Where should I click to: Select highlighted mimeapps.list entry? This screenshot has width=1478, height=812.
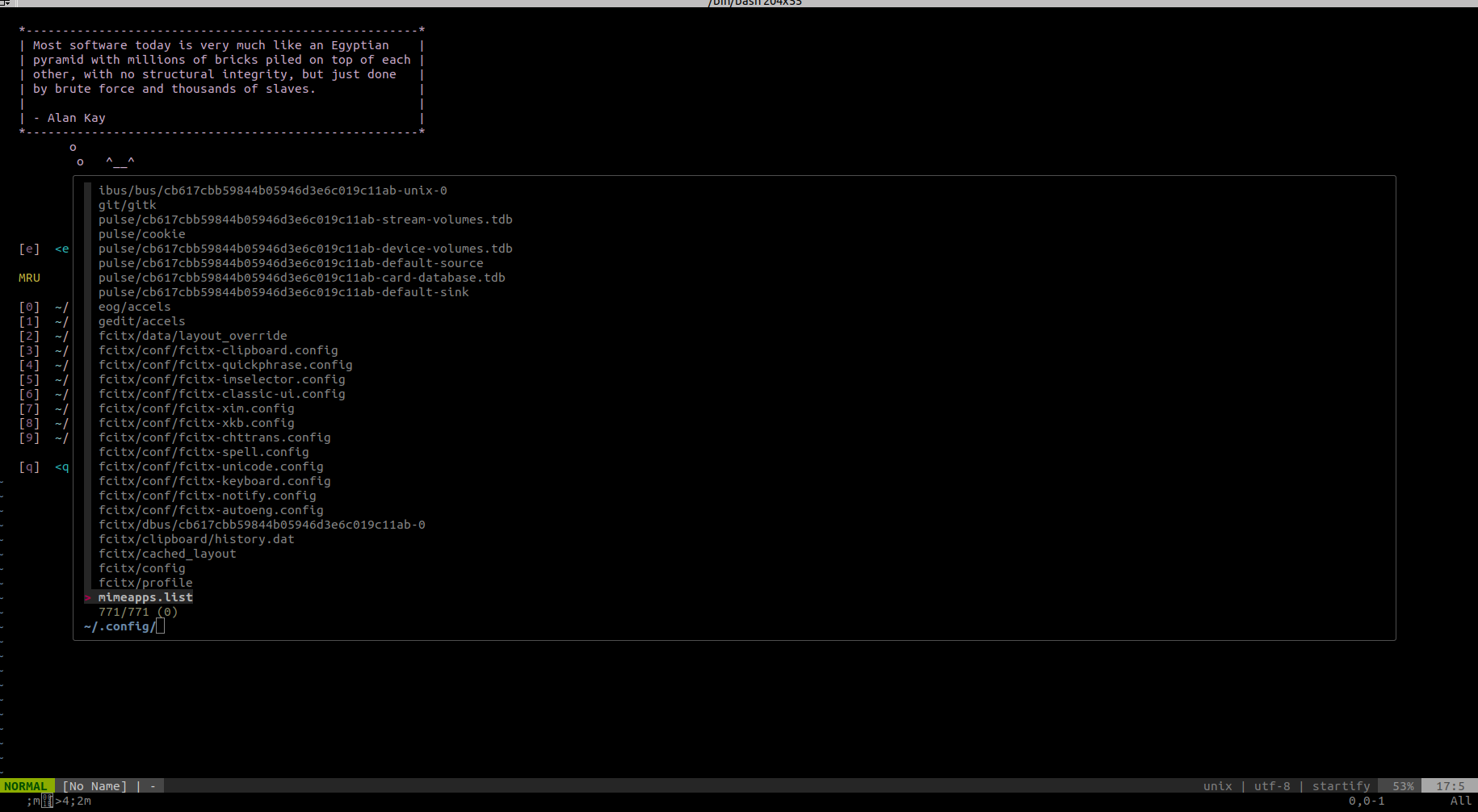145,597
